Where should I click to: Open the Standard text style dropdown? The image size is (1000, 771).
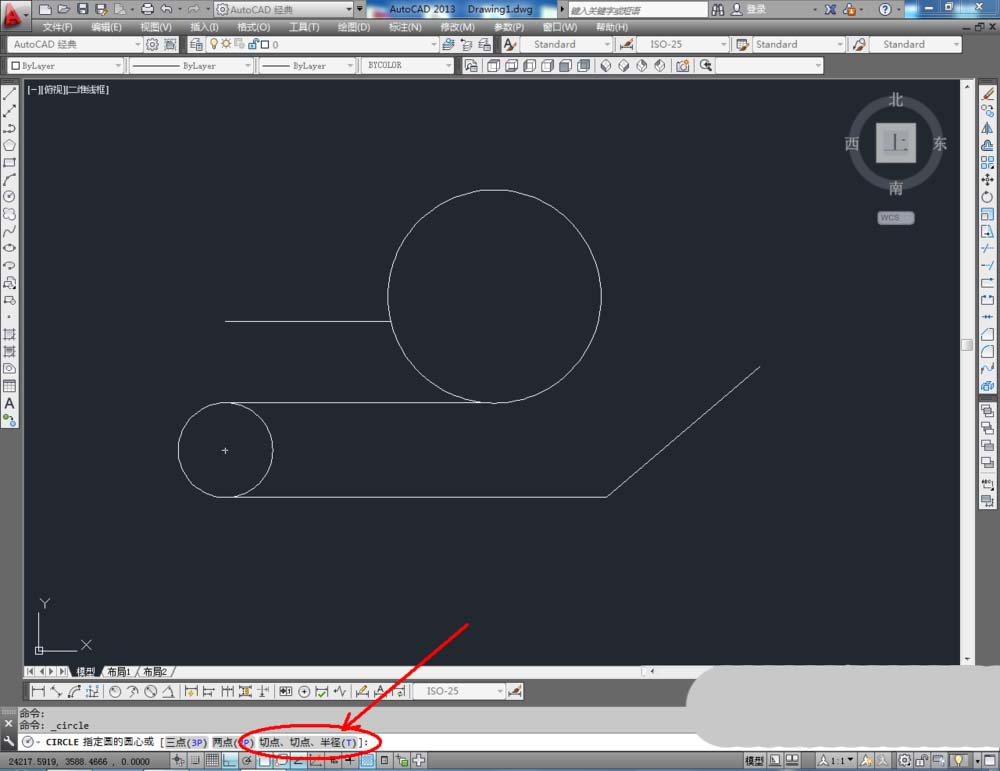click(x=566, y=44)
